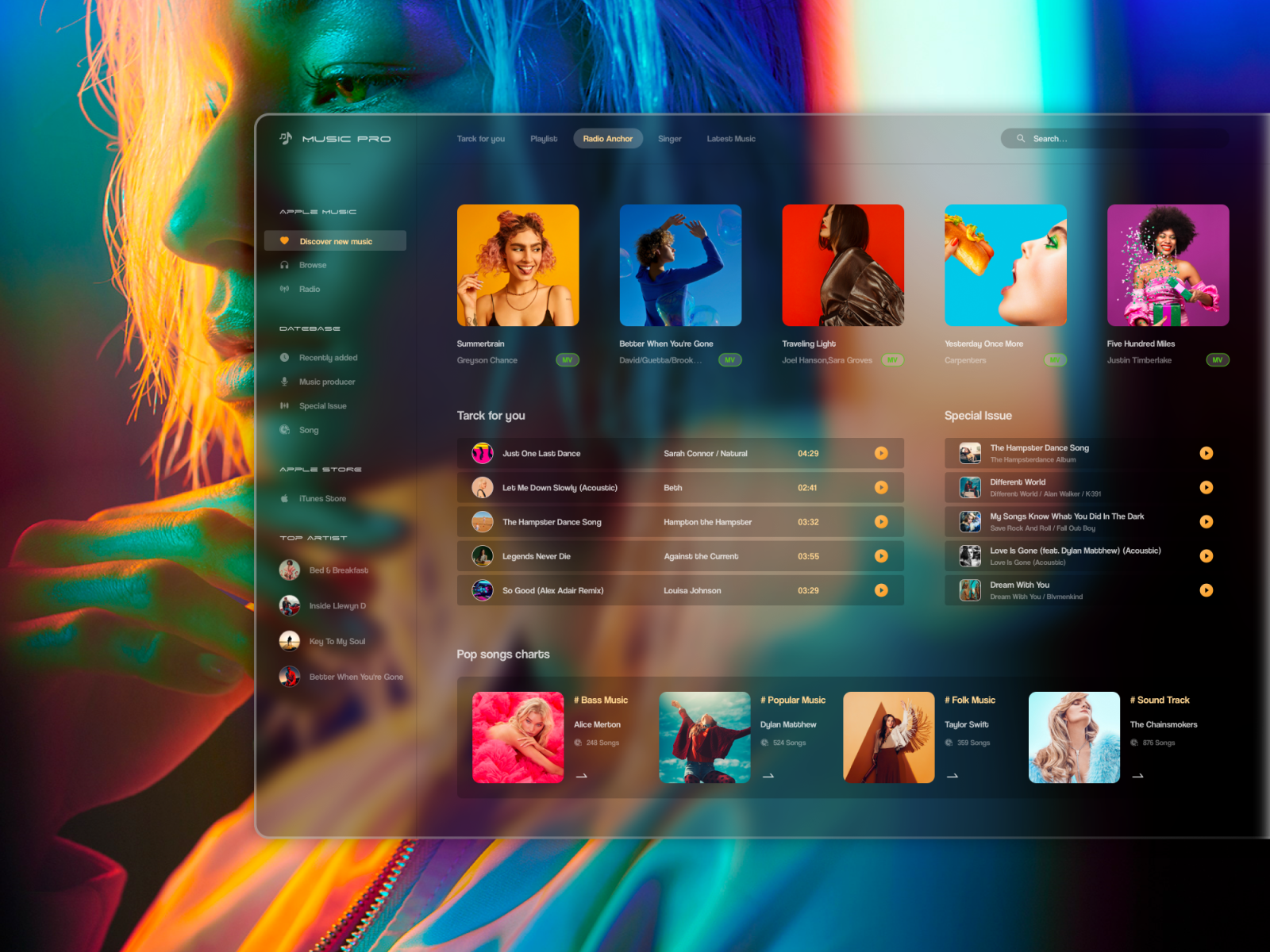Select the heart icon next to Discover new music
1270x952 pixels.
tap(286, 240)
